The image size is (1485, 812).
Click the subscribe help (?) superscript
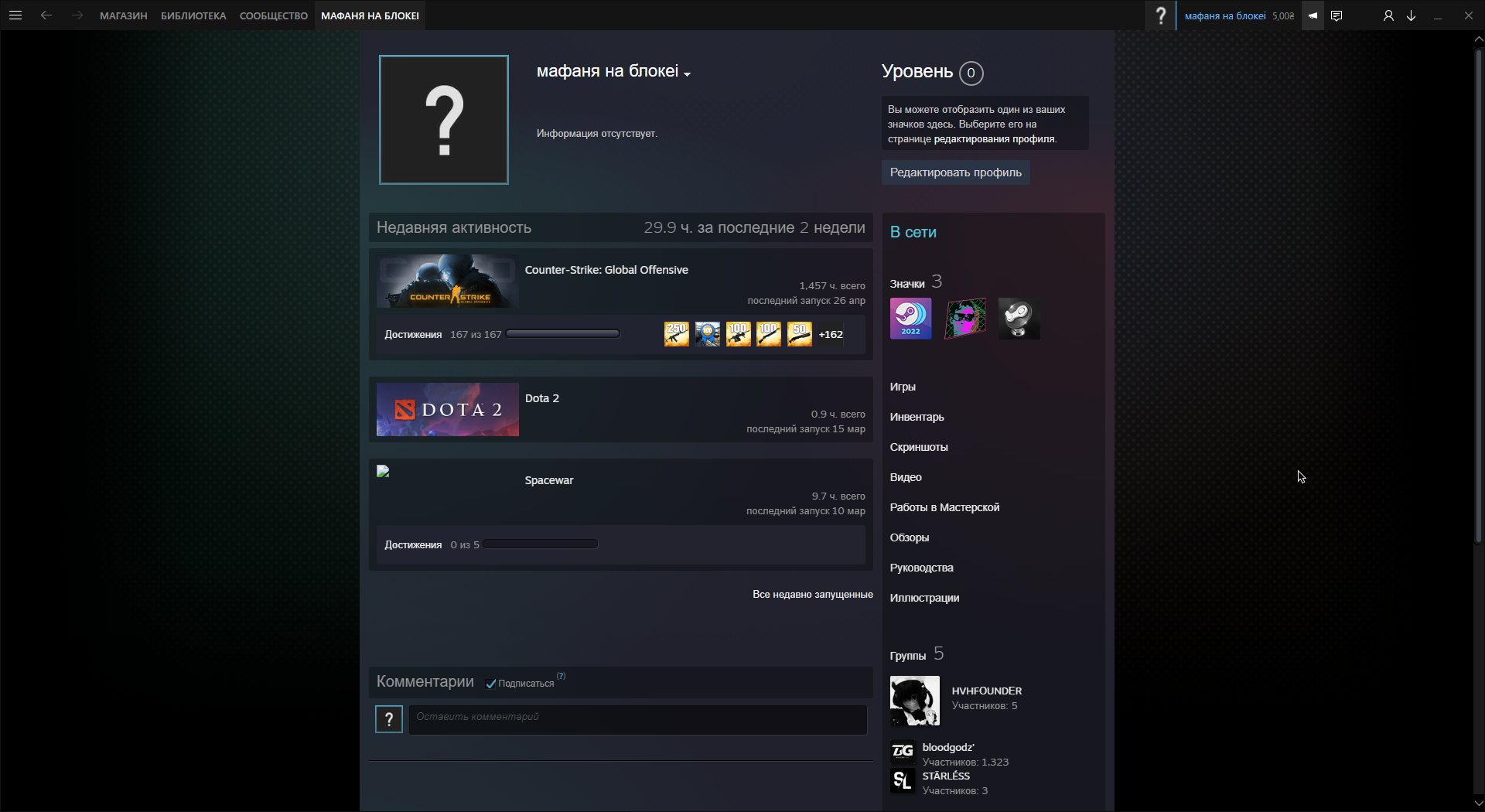[562, 676]
